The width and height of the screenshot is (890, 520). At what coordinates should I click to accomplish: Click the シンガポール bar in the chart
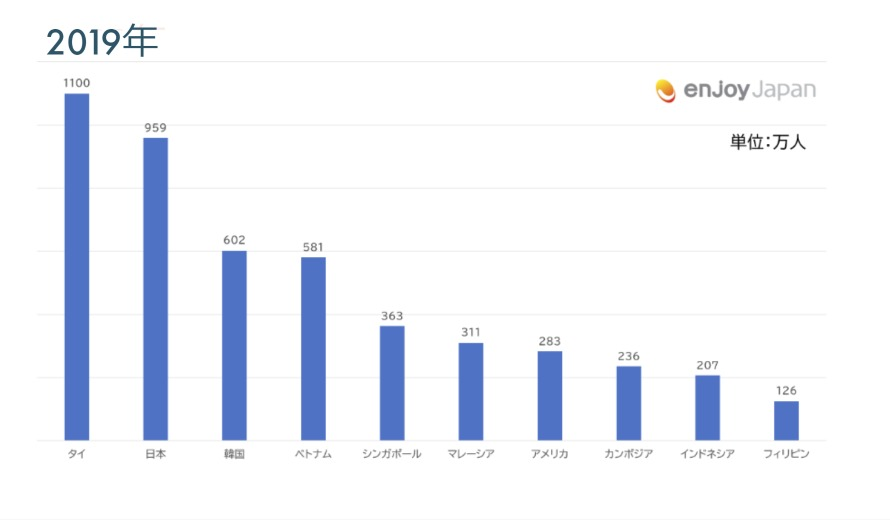(x=392, y=383)
